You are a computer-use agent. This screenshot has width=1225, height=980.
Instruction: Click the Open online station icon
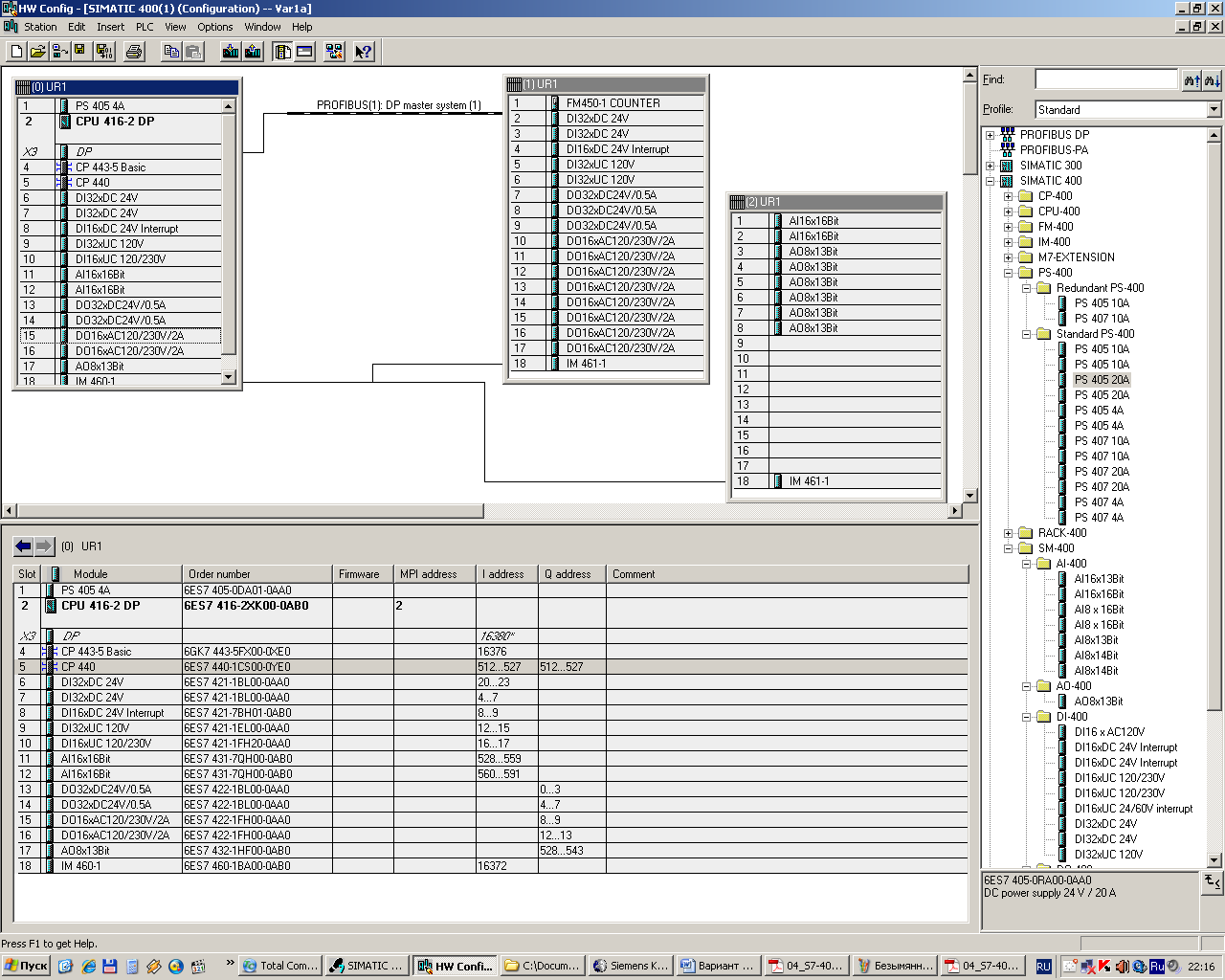59,52
